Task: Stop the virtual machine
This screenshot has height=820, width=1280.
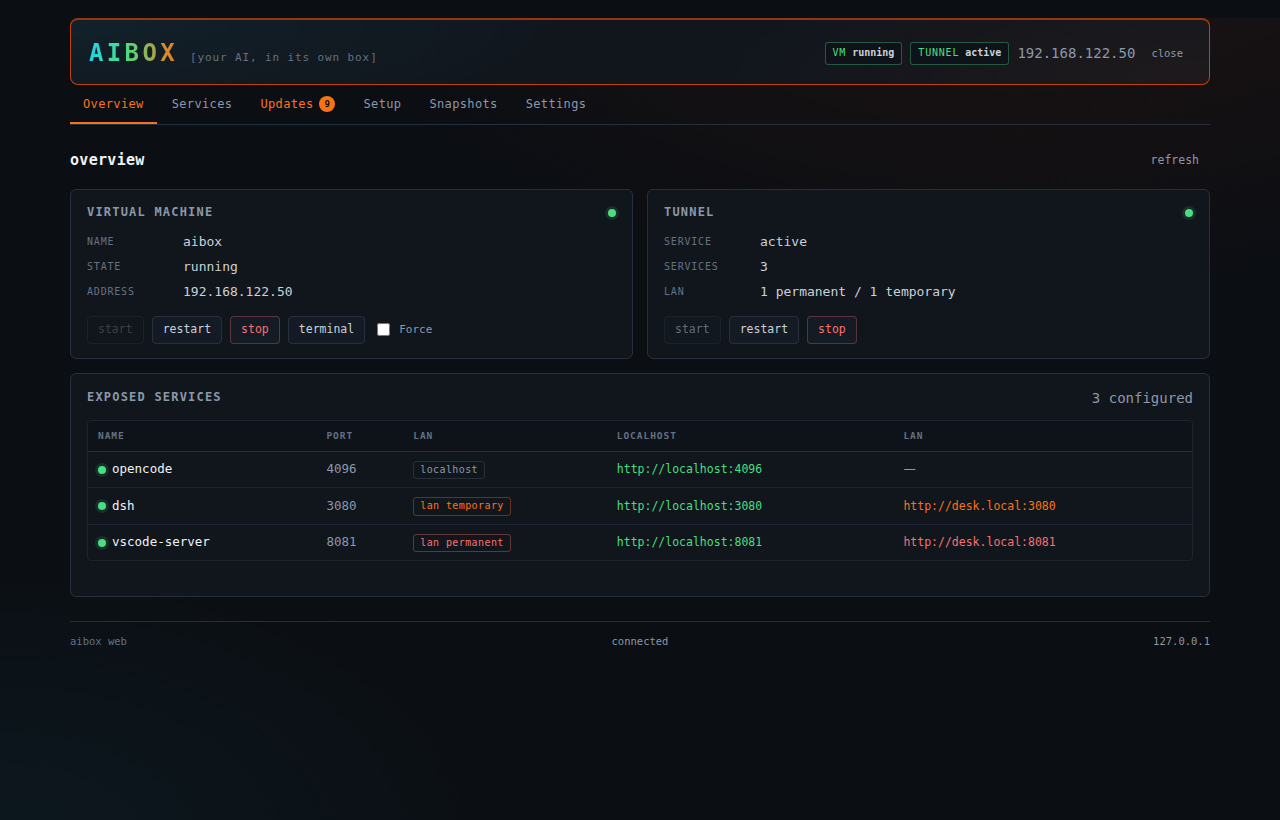Action: coord(255,330)
